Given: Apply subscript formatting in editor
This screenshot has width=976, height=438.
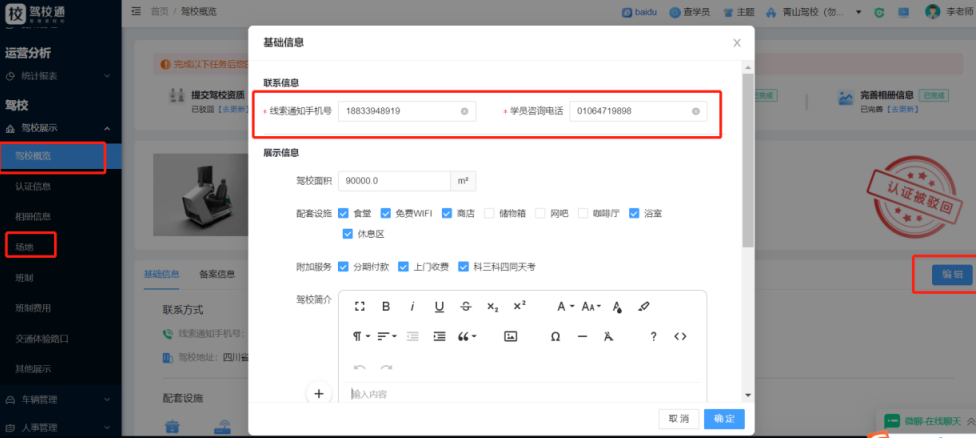Looking at the screenshot, I should 492,306.
